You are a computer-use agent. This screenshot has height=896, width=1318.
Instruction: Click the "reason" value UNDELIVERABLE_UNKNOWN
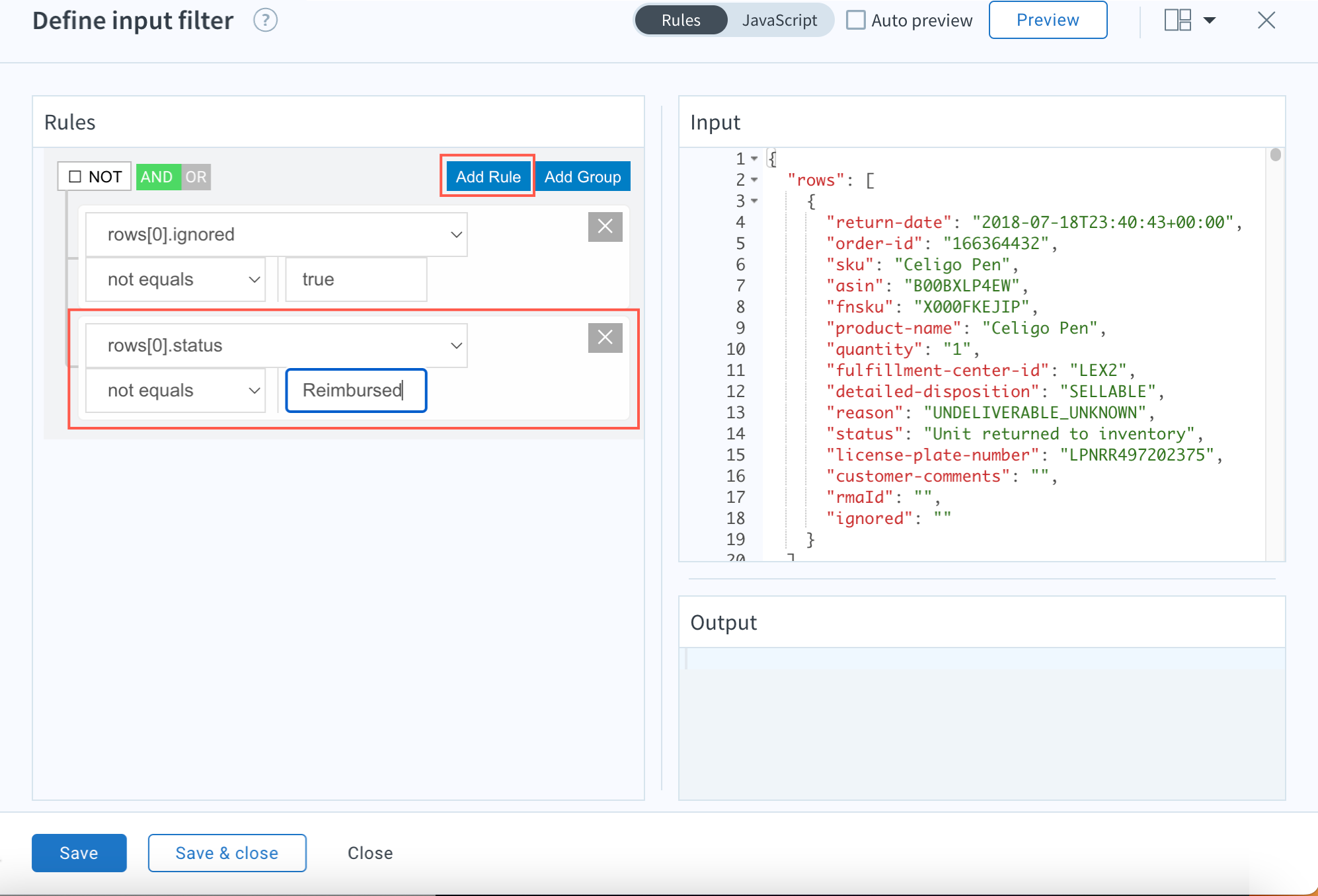(x=1034, y=413)
